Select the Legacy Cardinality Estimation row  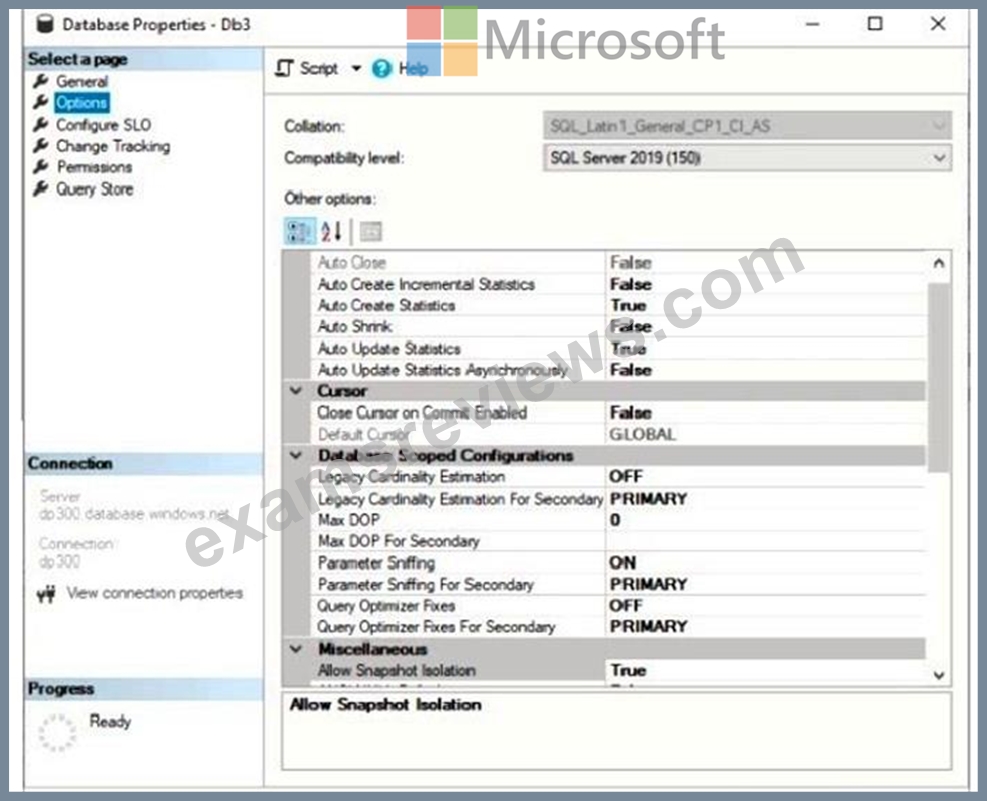[619, 477]
